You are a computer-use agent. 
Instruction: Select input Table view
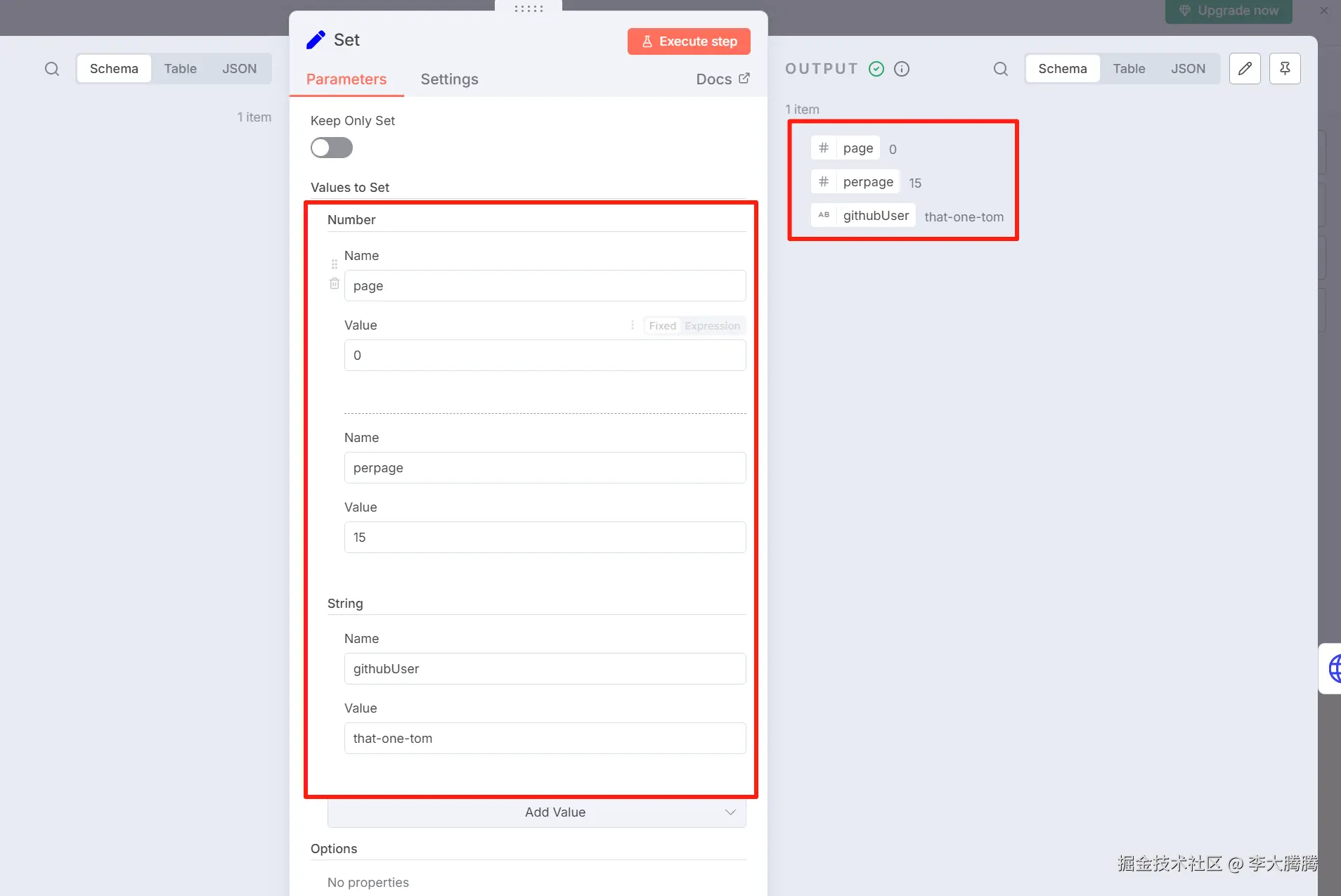pyautogui.click(x=181, y=69)
